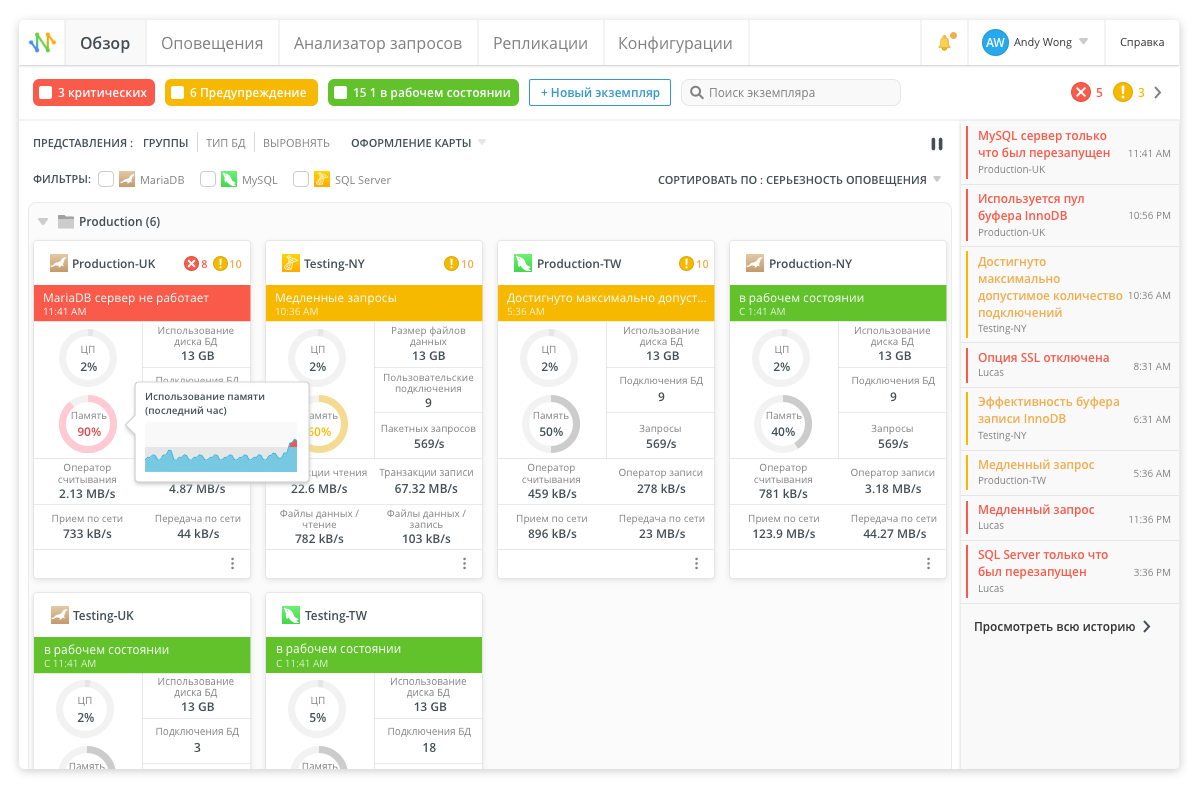
Task: Click the Production-TW MySQL icon
Action: pos(523,264)
